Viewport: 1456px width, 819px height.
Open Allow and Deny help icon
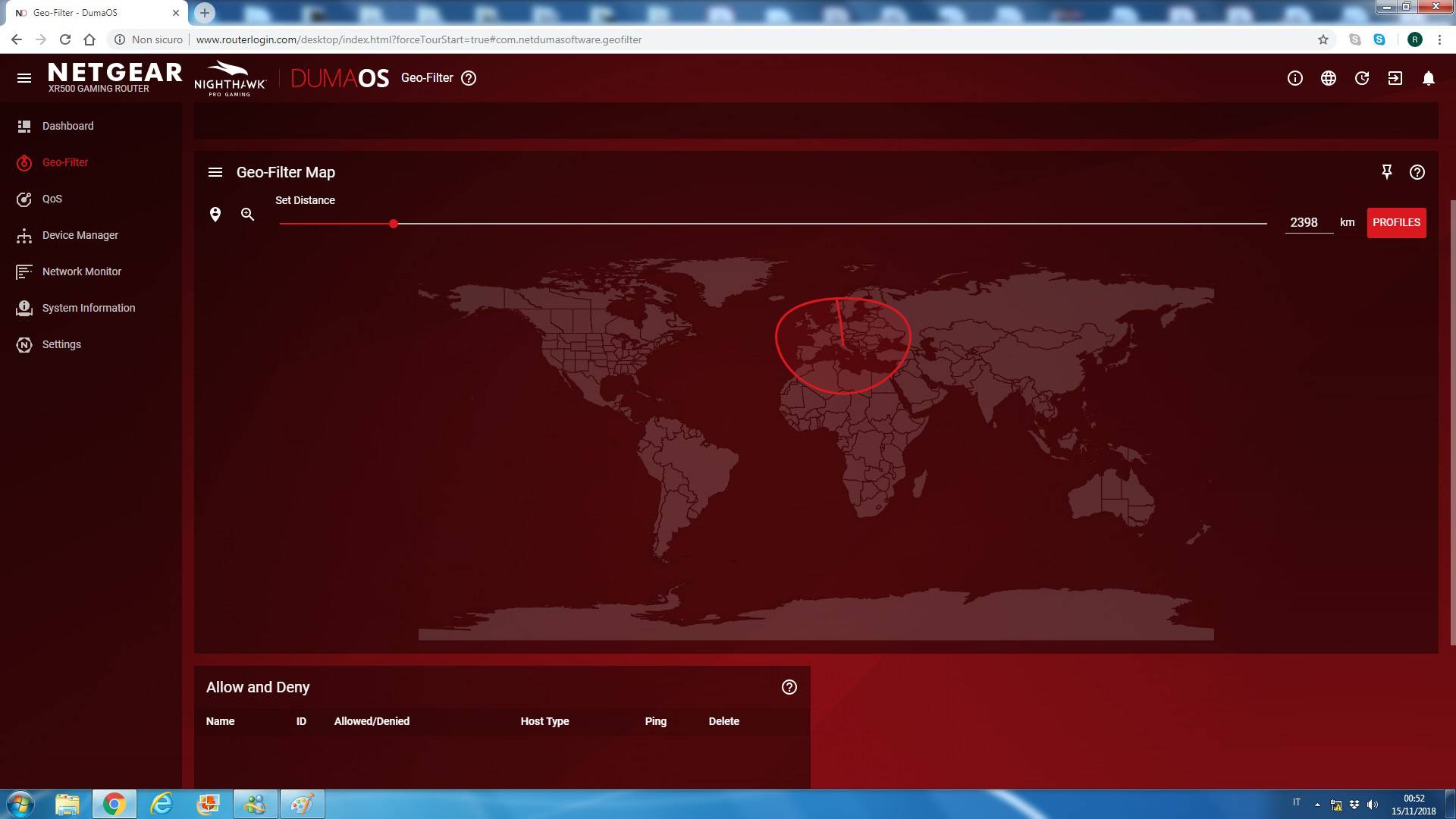(x=789, y=687)
